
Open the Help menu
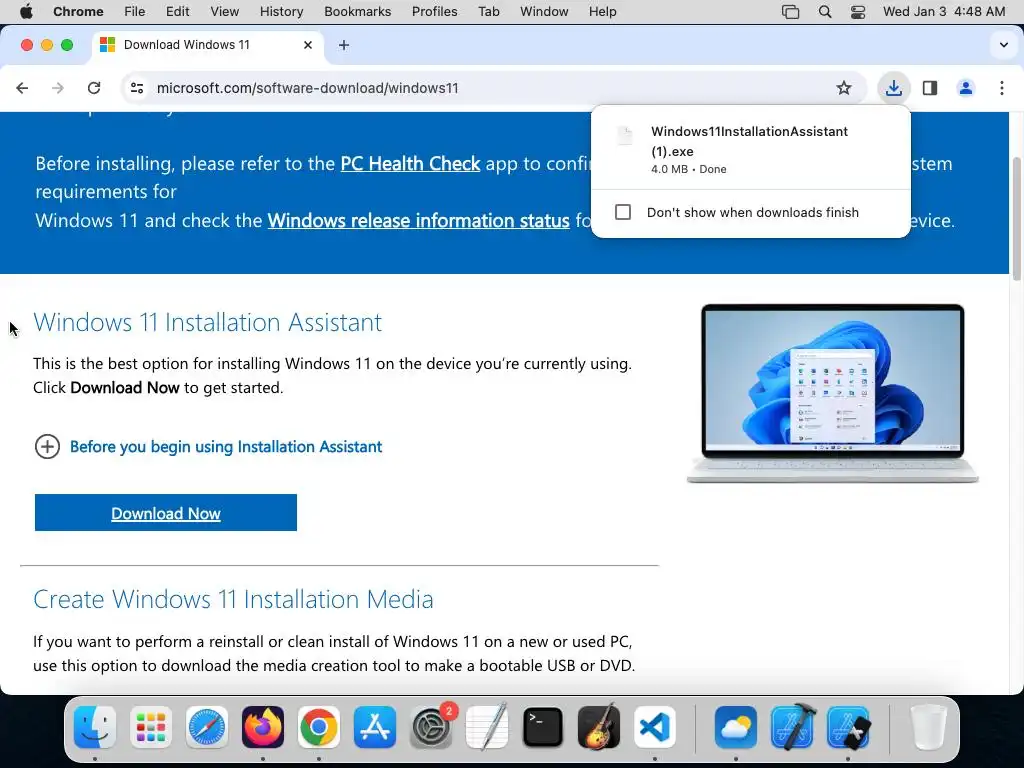[x=602, y=12]
